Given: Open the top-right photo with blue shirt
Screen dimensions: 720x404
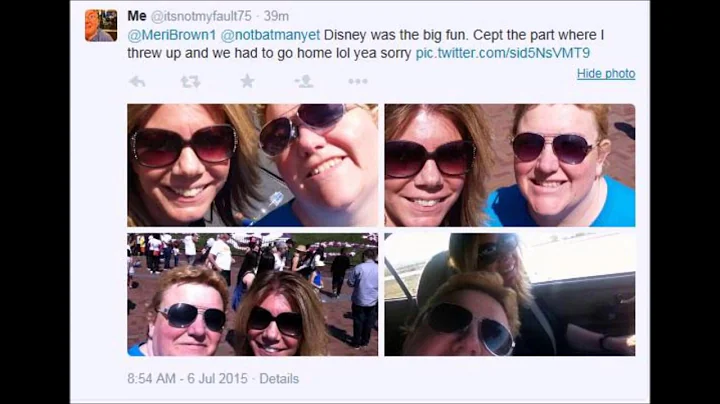Looking at the screenshot, I should (x=509, y=165).
